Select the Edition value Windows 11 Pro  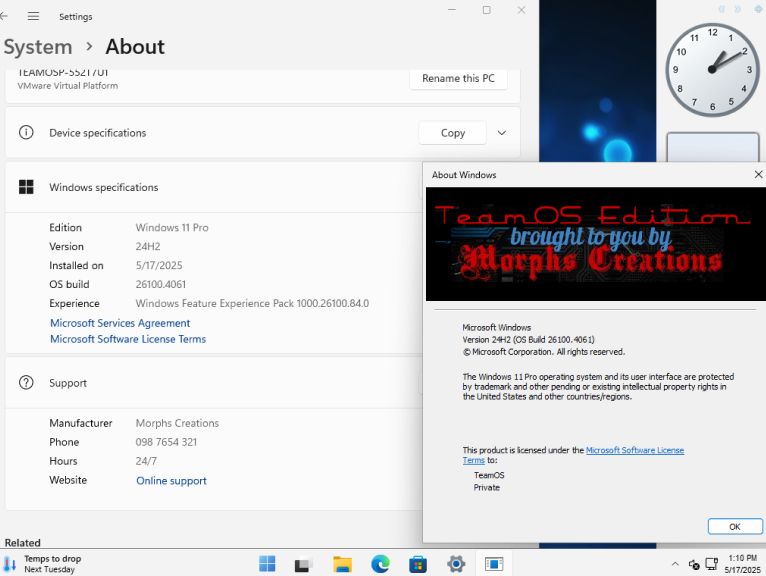[x=172, y=228]
